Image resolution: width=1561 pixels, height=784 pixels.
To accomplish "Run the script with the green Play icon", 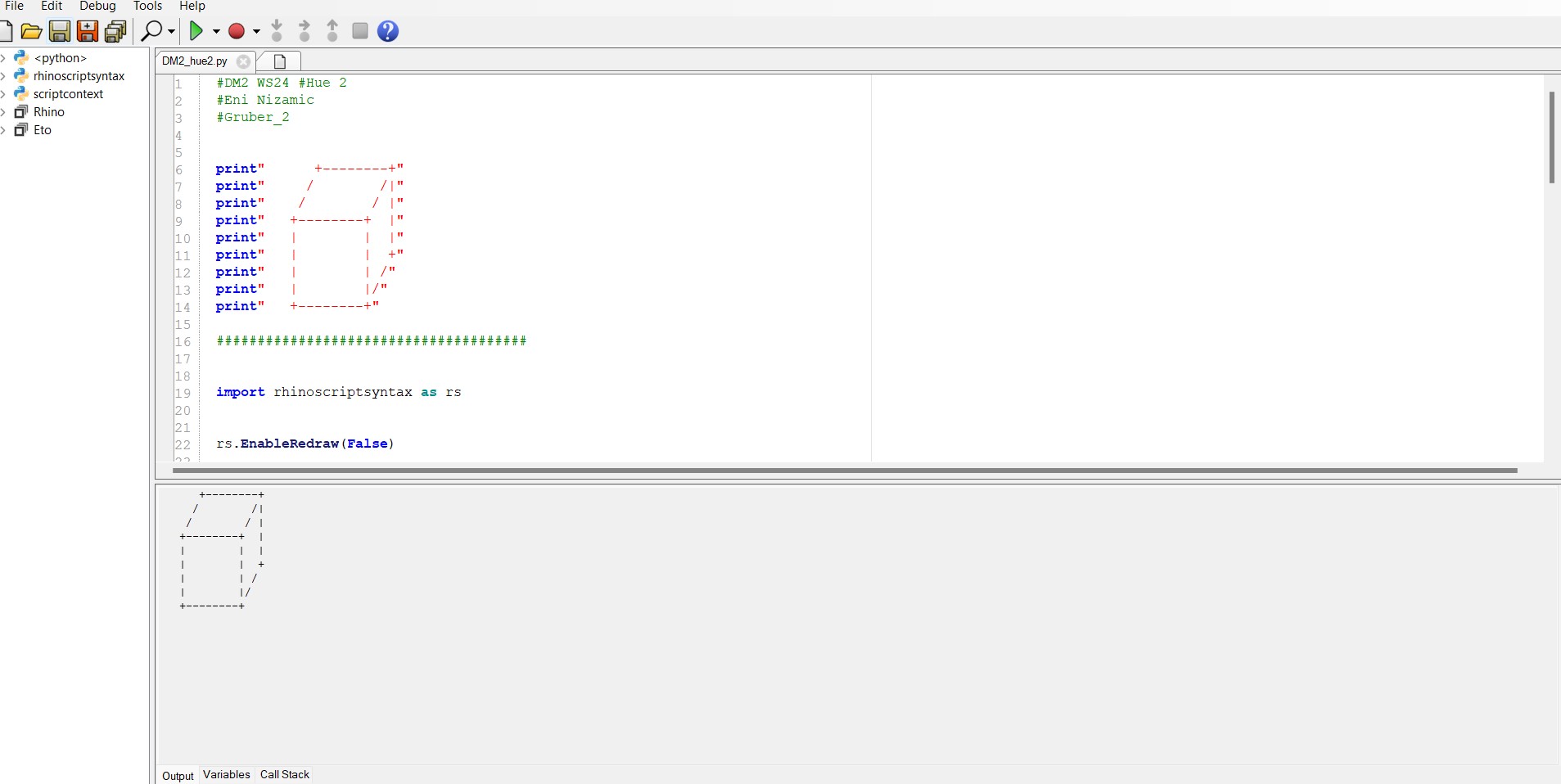I will click(198, 31).
